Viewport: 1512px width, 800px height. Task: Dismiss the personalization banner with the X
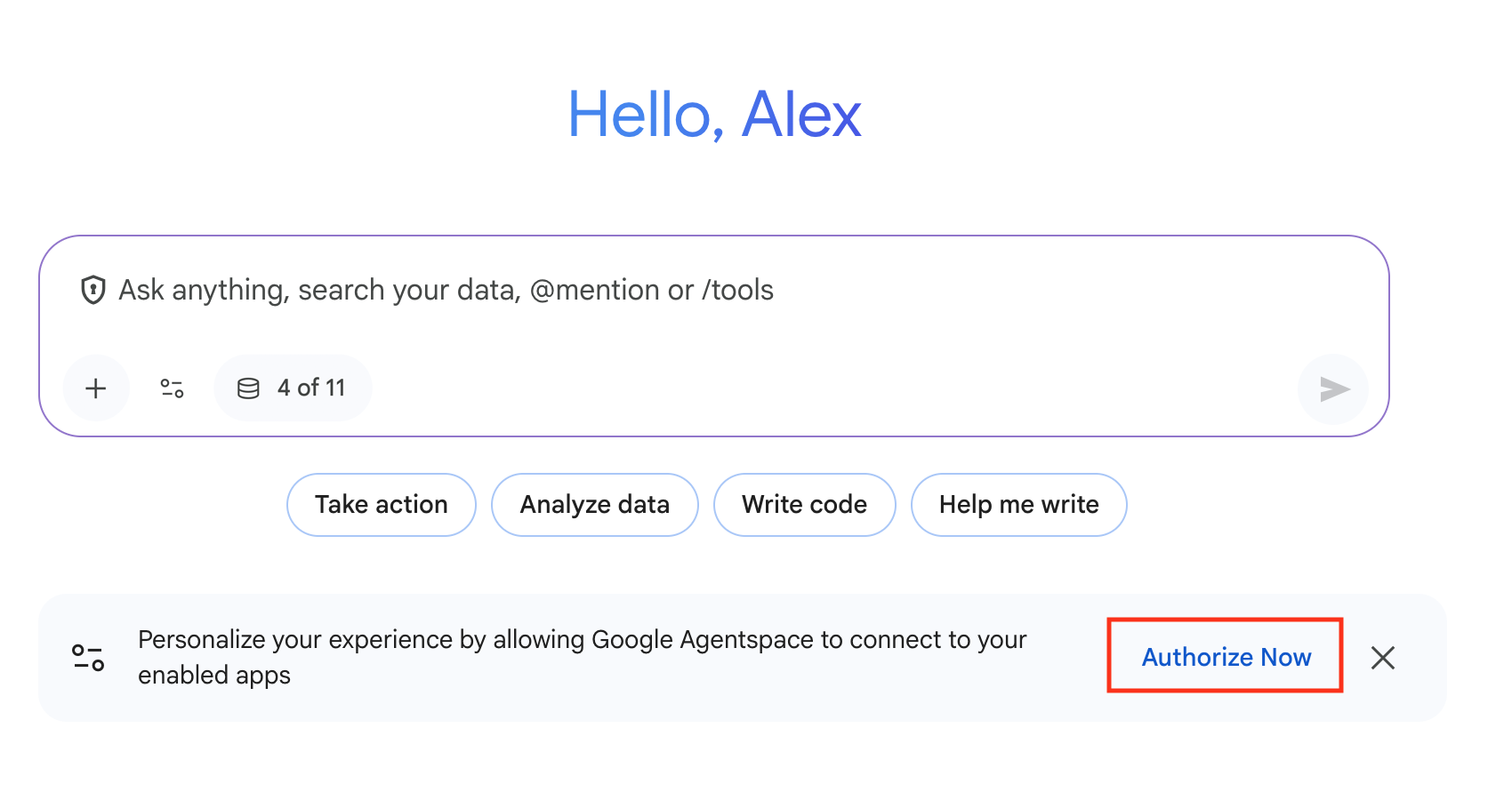point(1383,658)
